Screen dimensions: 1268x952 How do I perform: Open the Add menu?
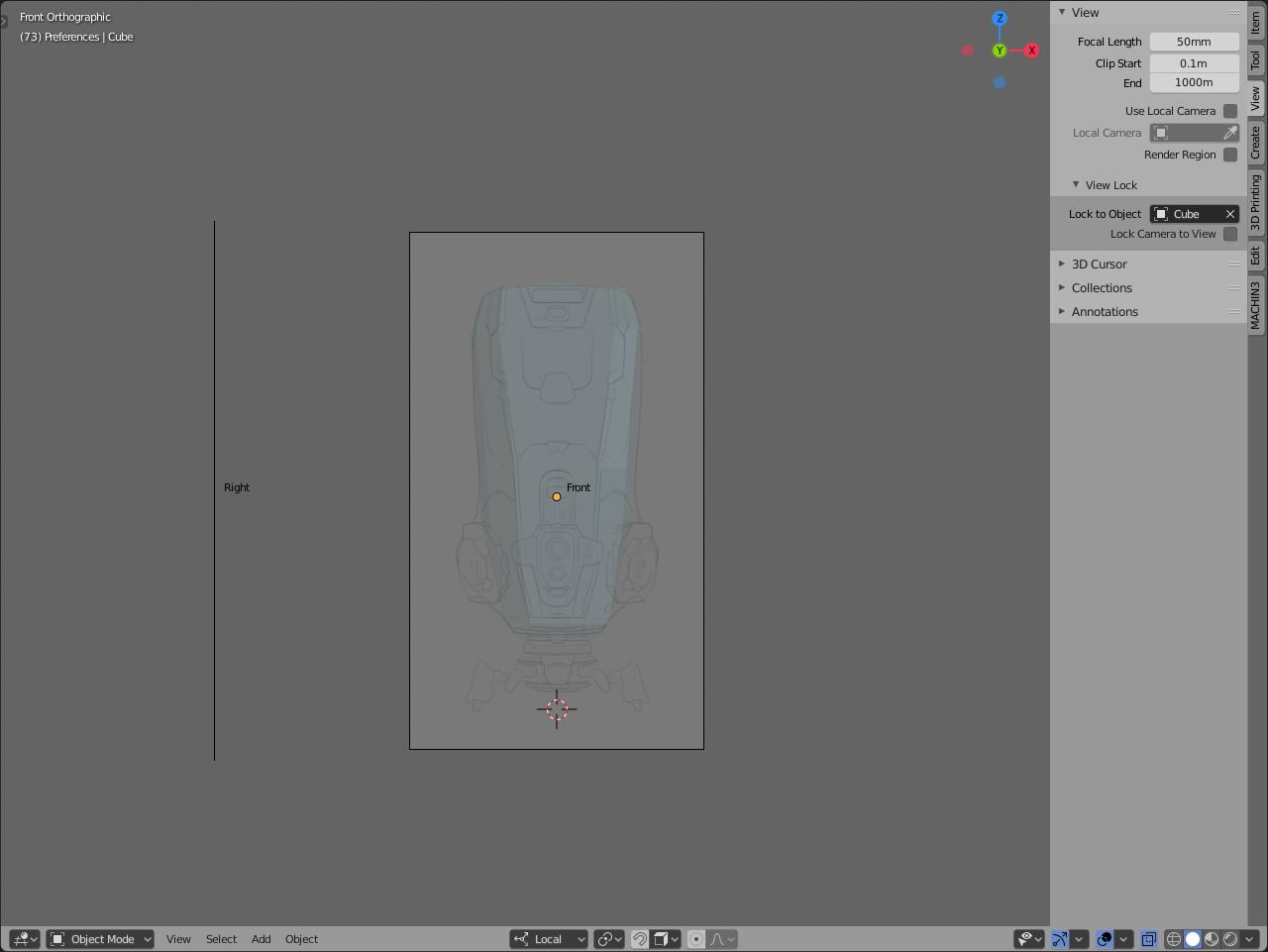[261, 939]
